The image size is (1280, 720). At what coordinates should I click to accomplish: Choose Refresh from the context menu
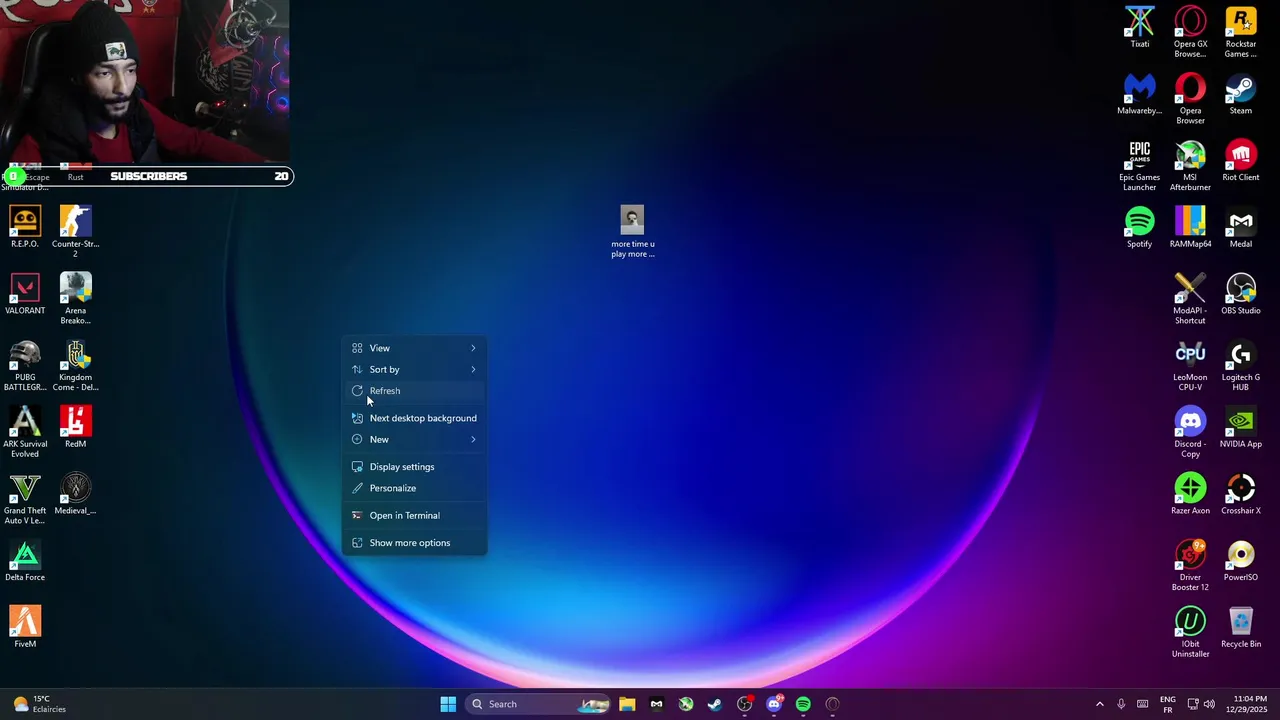[414, 391]
